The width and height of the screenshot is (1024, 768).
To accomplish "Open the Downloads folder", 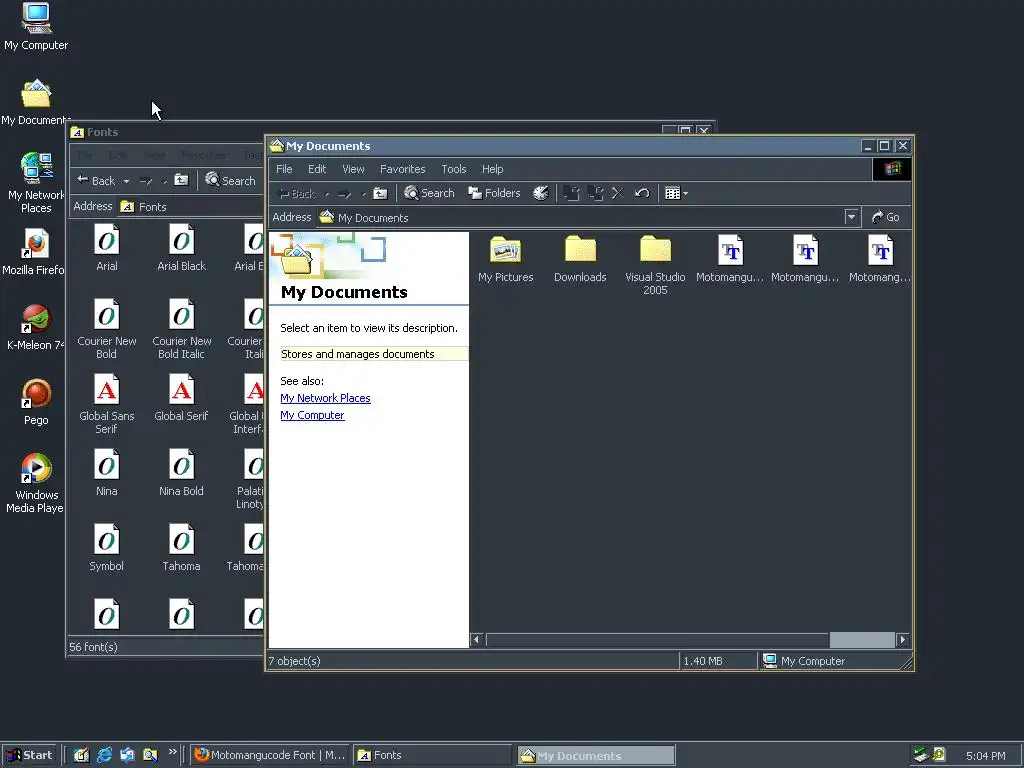I will (x=580, y=259).
